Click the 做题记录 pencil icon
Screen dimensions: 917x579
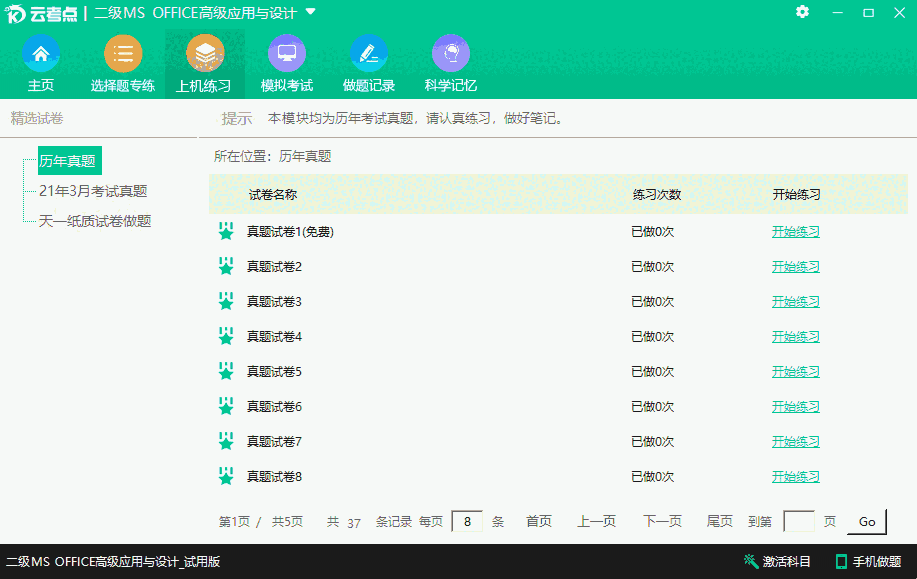(368, 53)
